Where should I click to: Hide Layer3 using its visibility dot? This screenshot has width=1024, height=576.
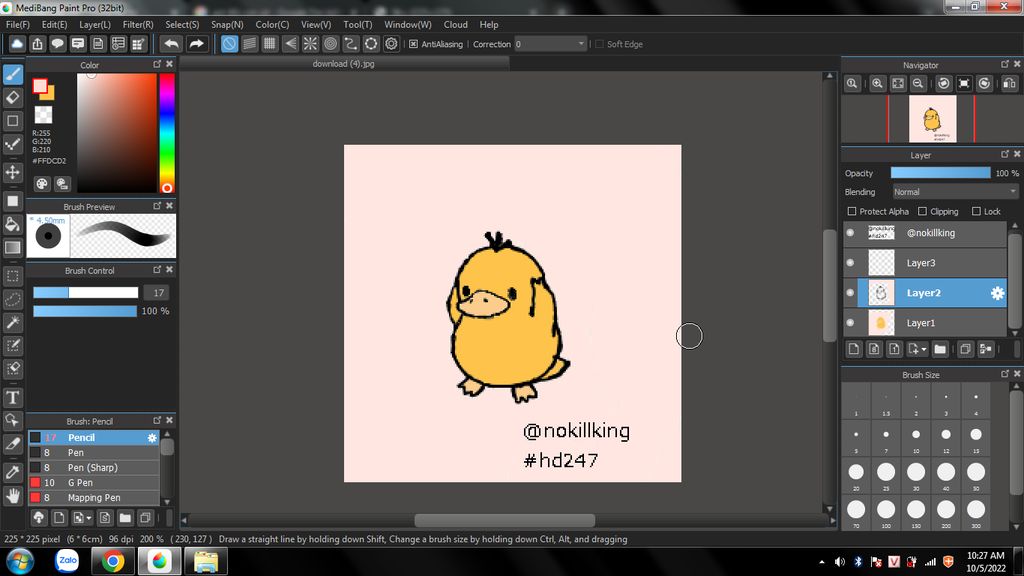pos(850,263)
